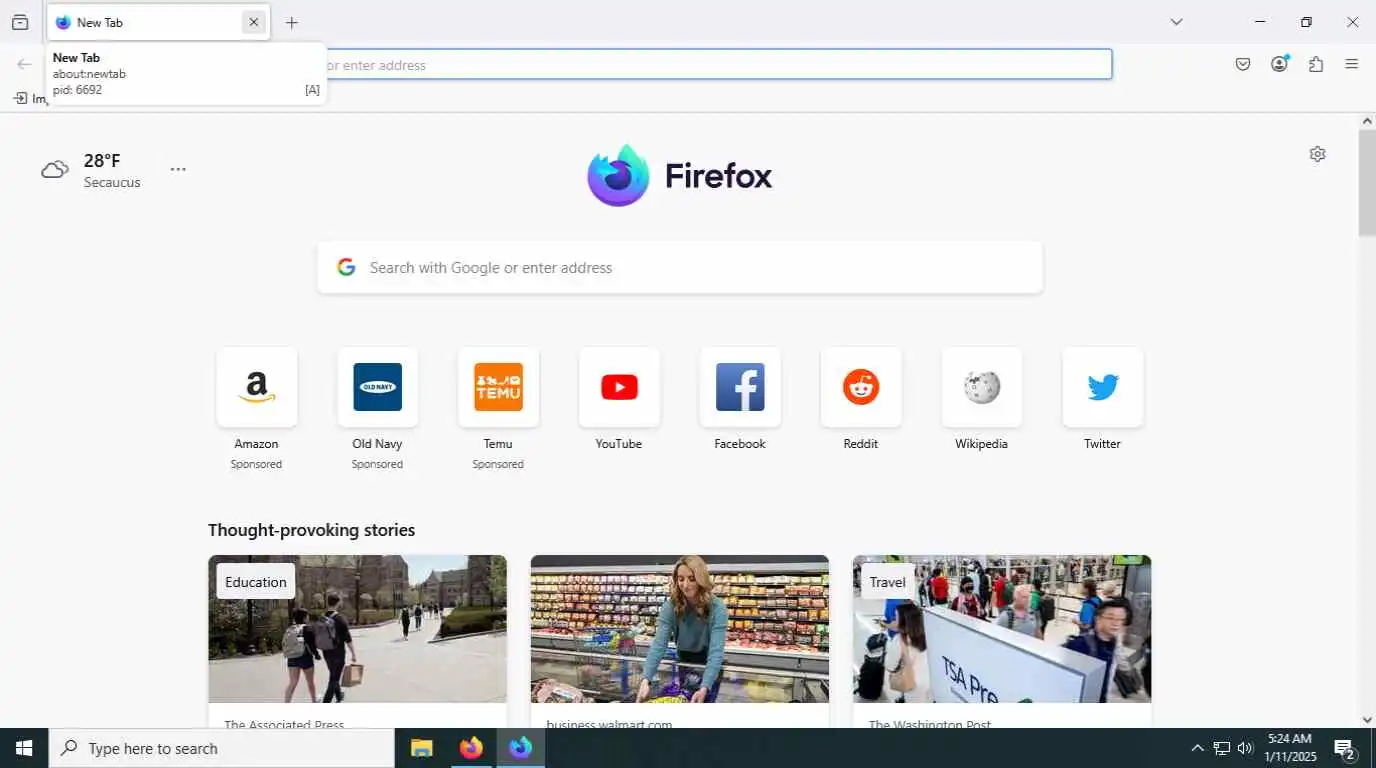Click the scrollbar up arrow
This screenshot has width=1376, height=768.
click(1367, 121)
